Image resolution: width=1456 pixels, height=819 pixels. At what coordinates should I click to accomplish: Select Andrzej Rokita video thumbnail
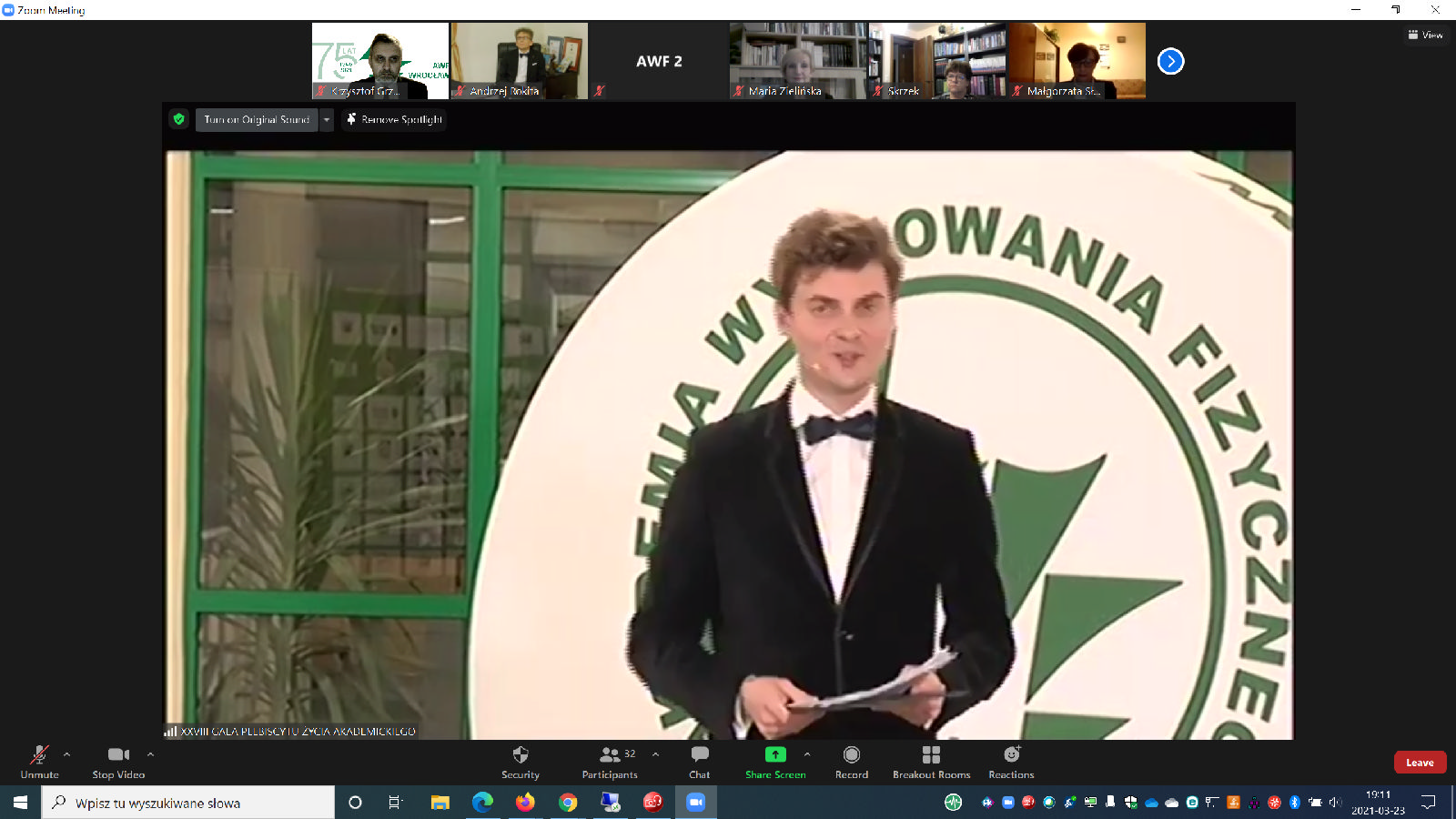520,61
